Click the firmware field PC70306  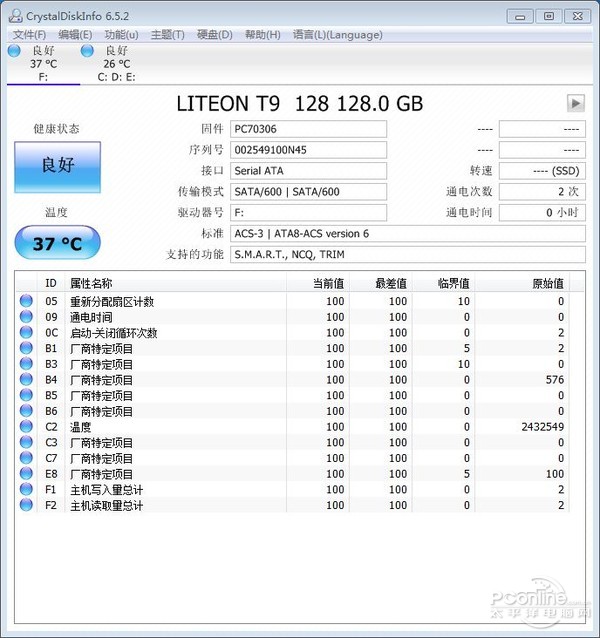point(308,129)
